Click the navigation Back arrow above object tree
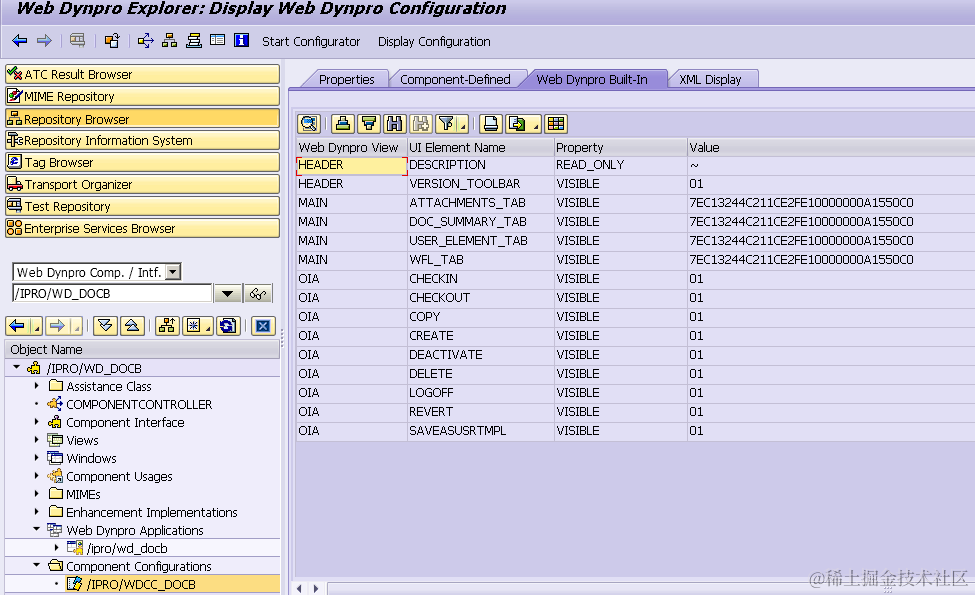The image size is (975, 595). pyautogui.click(x=17, y=326)
